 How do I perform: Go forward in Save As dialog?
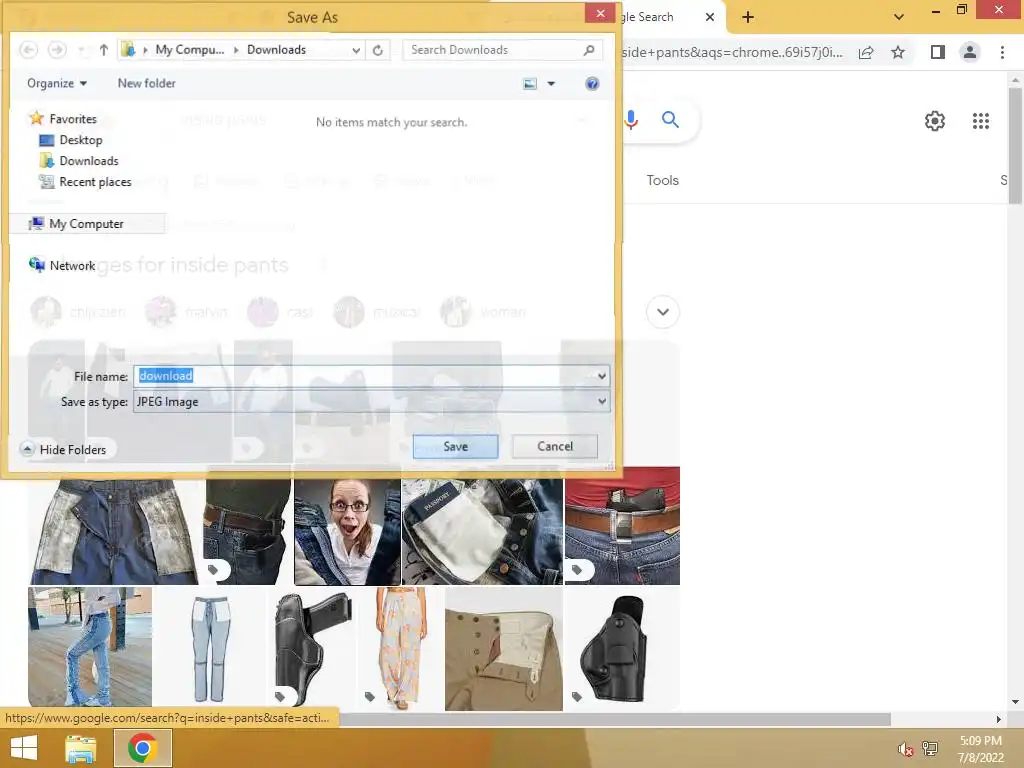(57, 50)
